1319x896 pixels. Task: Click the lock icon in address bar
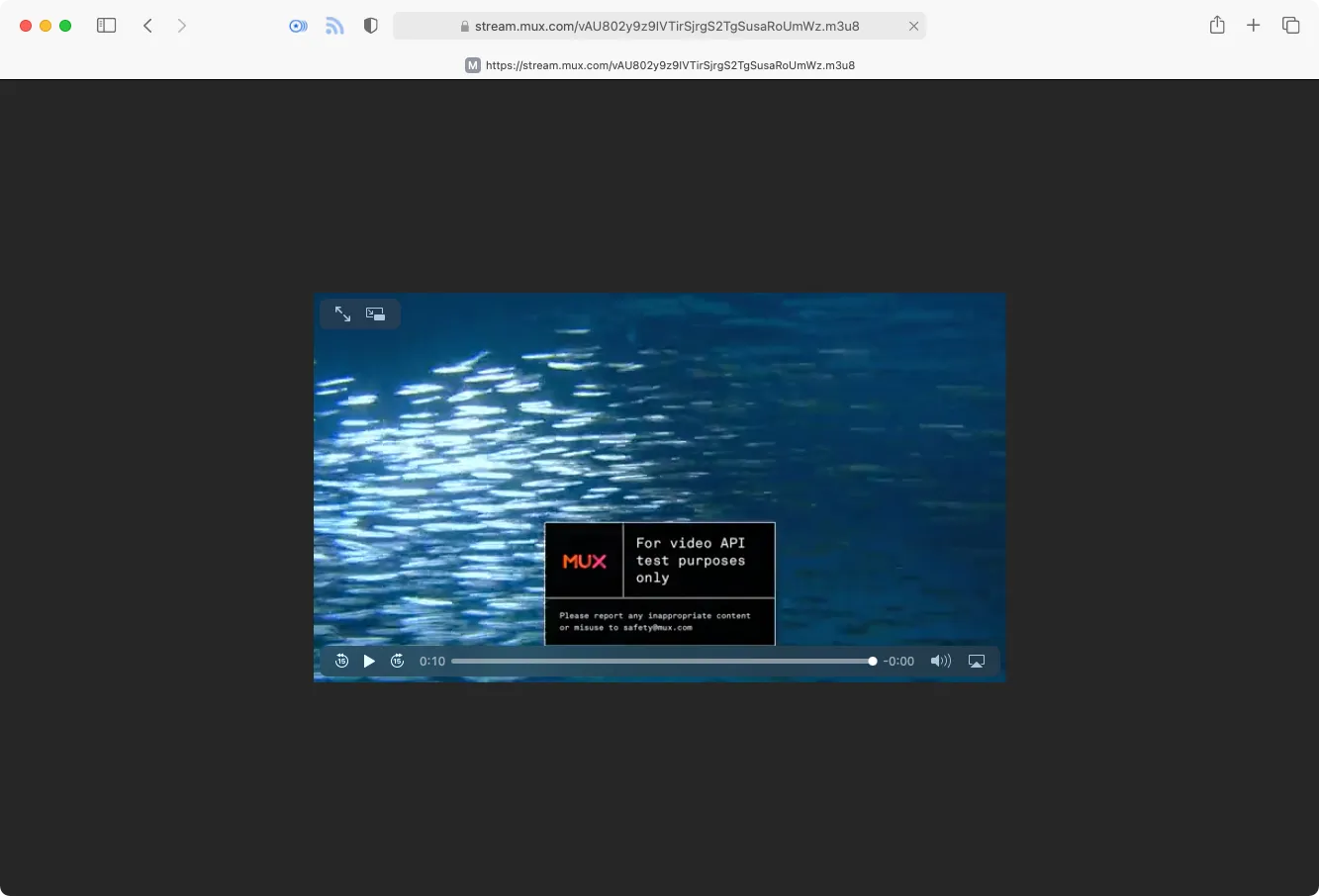pos(465,27)
